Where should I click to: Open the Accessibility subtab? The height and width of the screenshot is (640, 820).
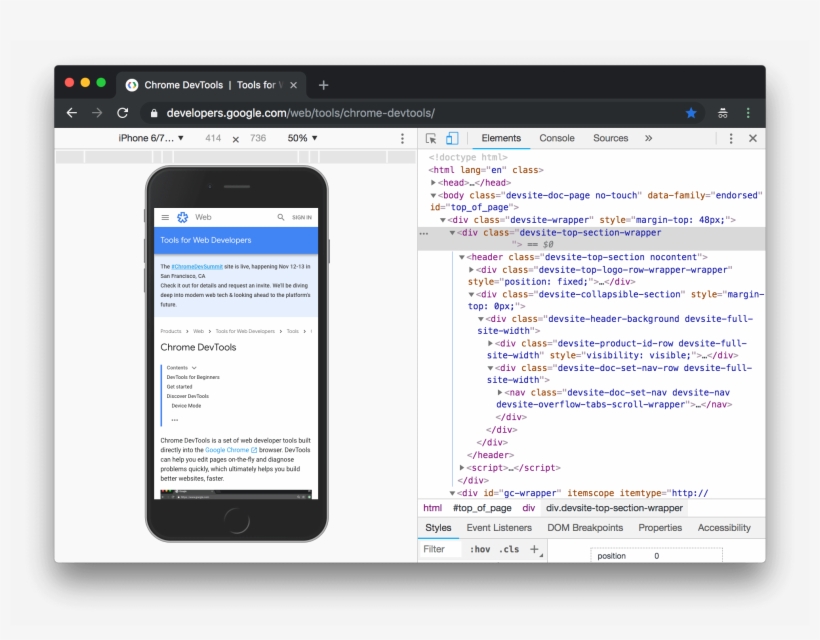click(x=724, y=528)
